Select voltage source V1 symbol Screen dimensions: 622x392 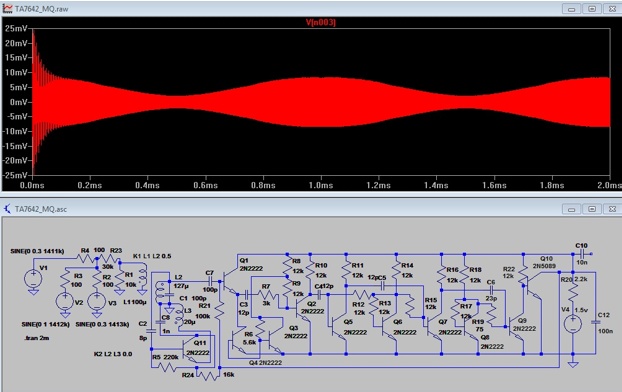(x=33, y=279)
